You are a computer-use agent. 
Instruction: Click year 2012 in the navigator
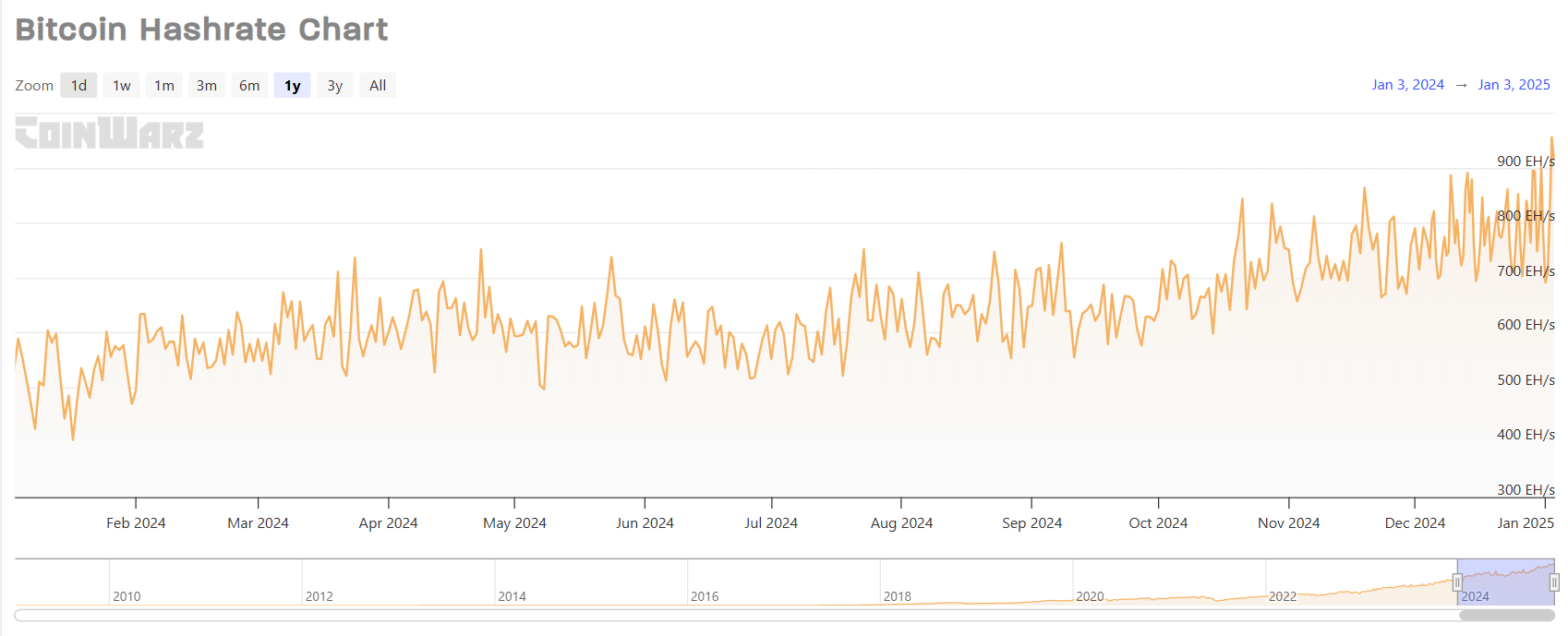(320, 596)
